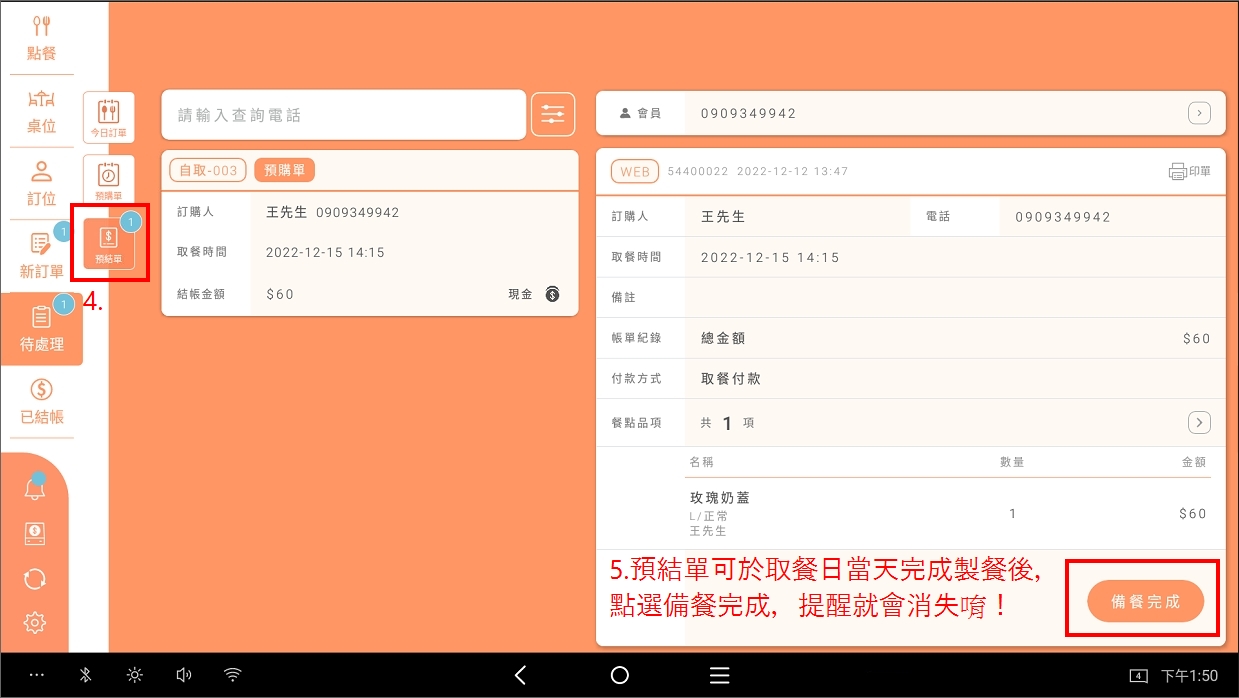Open the 桌位 table layout section
The image size is (1239, 698).
tap(41, 110)
